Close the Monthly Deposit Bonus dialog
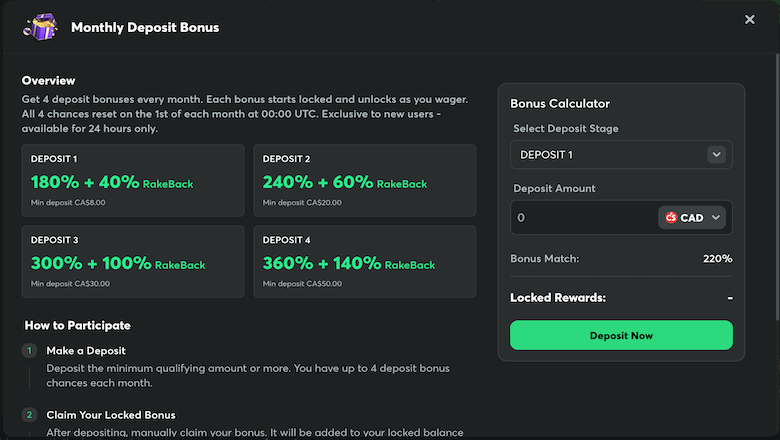The image size is (780, 440). [750, 19]
